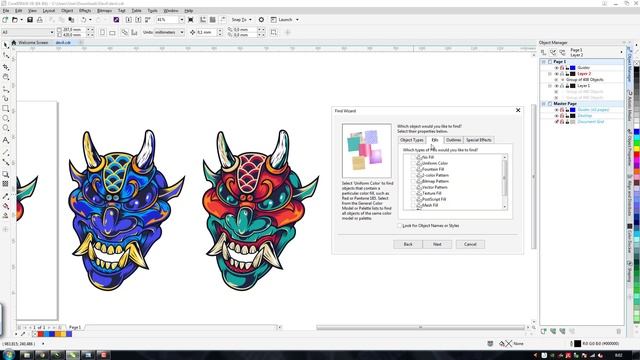Open the Launch dropdown
This screenshot has width=640, height=360.
(297, 20)
